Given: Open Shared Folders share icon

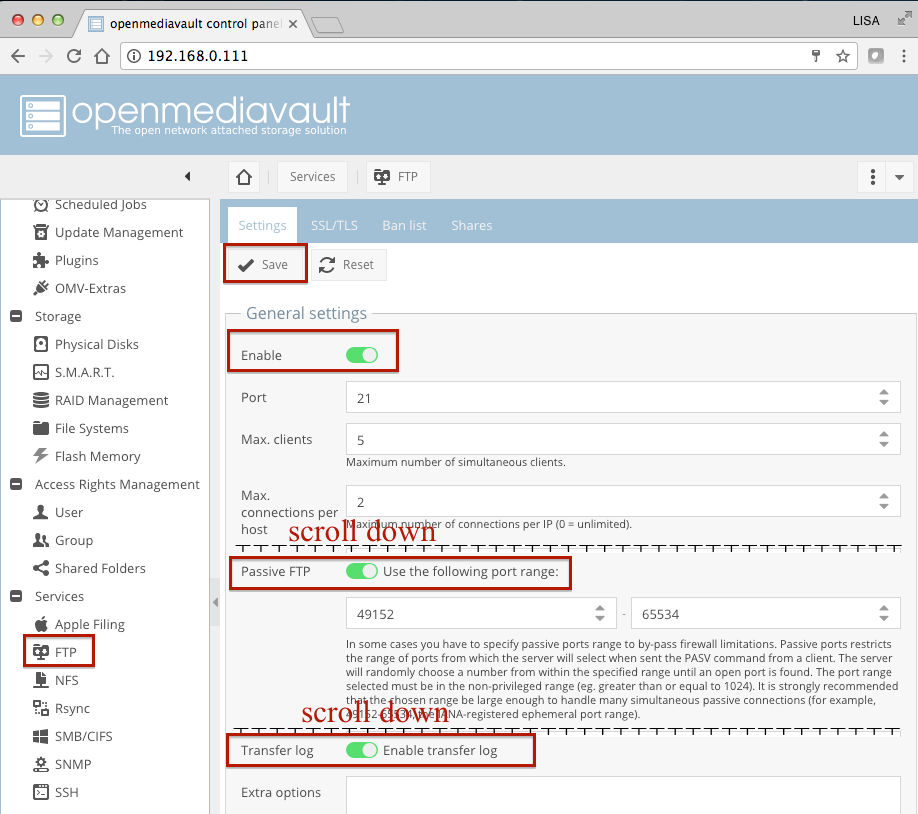Looking at the screenshot, I should click(x=40, y=568).
